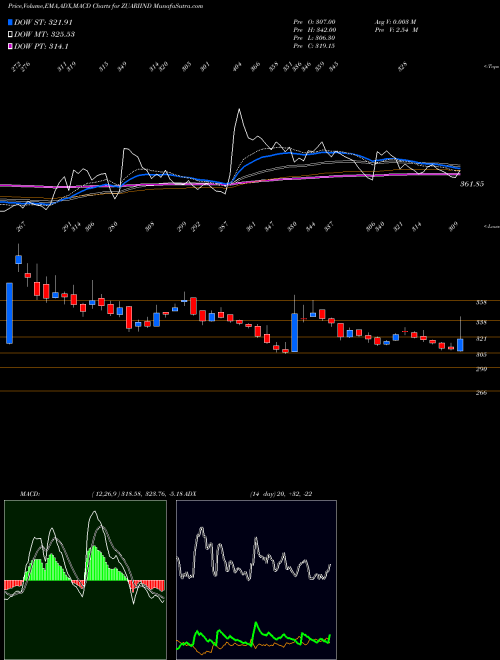Image resolution: width=500 pixels, height=660 pixels.
Task: Click the last blue candle at far right
Action: pos(460,345)
